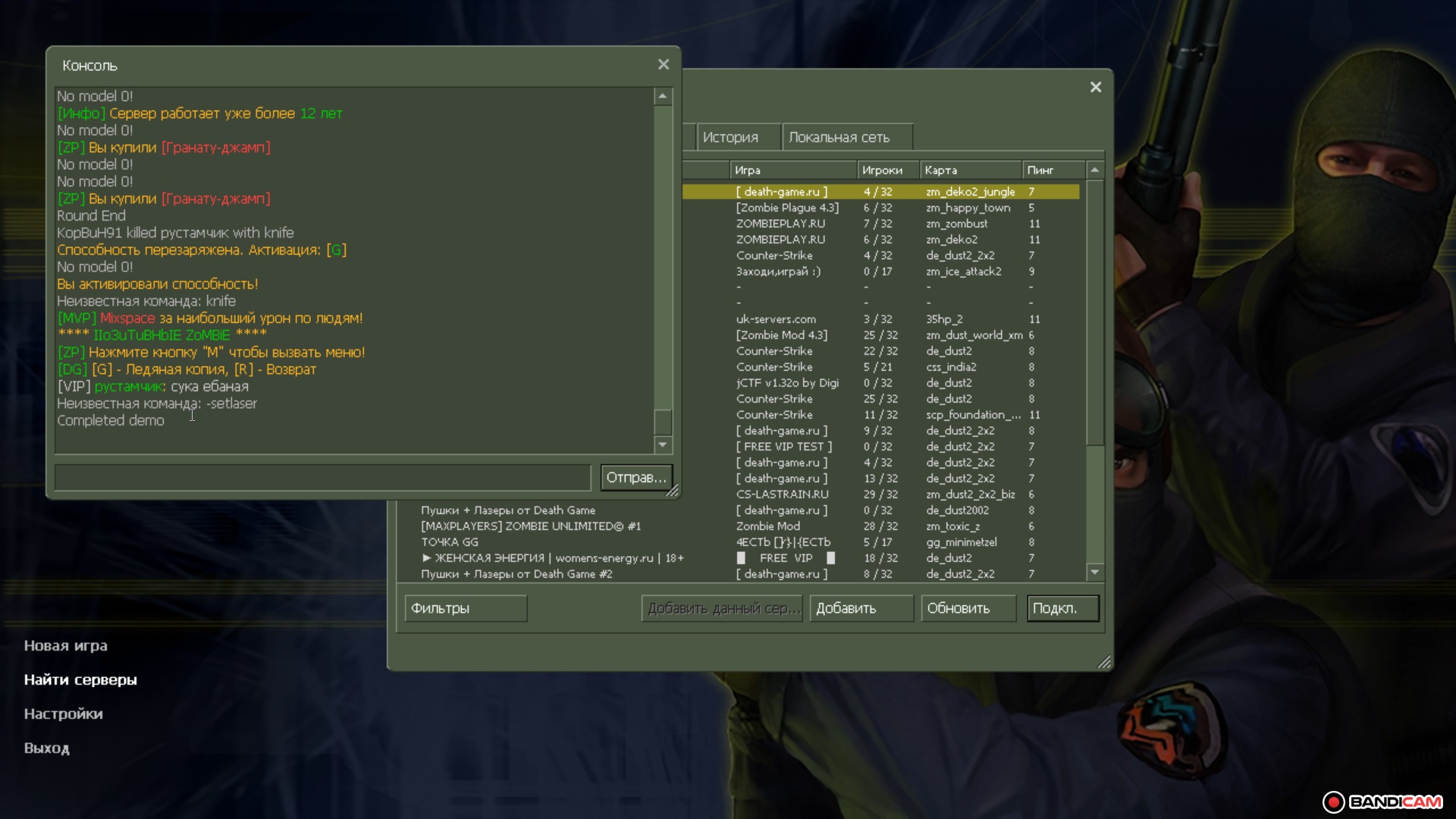Screen dimensions: 1456x819
Task: Open the Фильтры filters panel
Action: coord(465,608)
